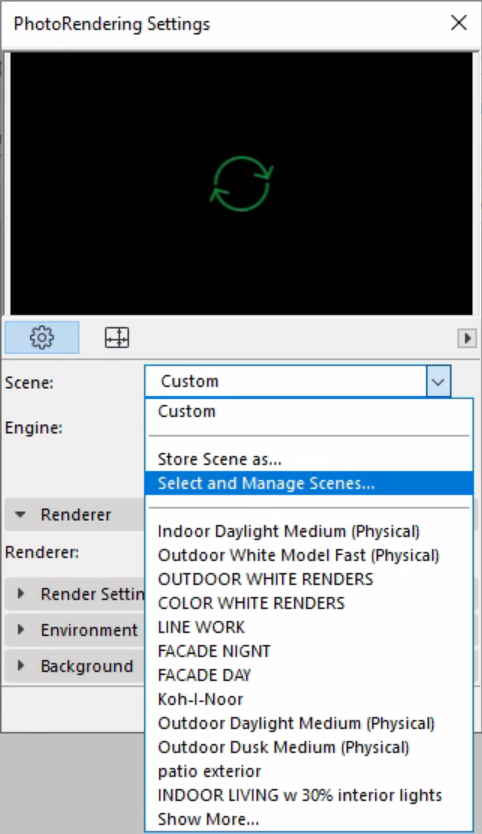Select Indoor Daylight Medium (Physical) scene
Image resolution: width=482 pixels, height=834 pixels.
[x=309, y=531]
